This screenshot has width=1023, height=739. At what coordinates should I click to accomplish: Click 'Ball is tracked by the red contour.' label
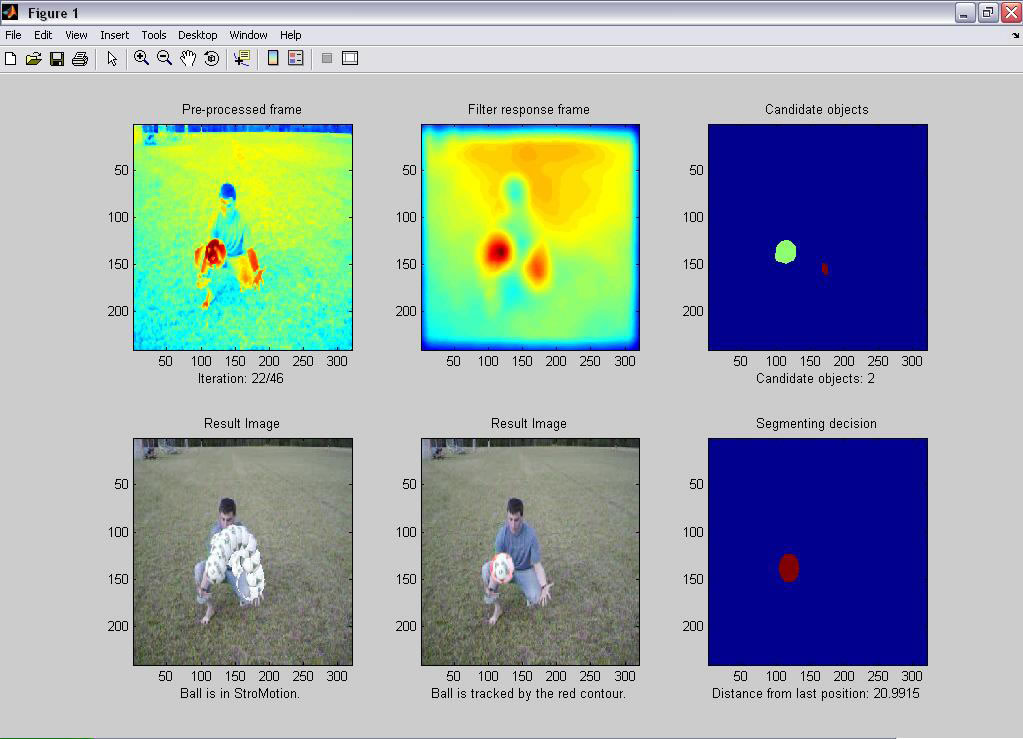pyautogui.click(x=528, y=693)
